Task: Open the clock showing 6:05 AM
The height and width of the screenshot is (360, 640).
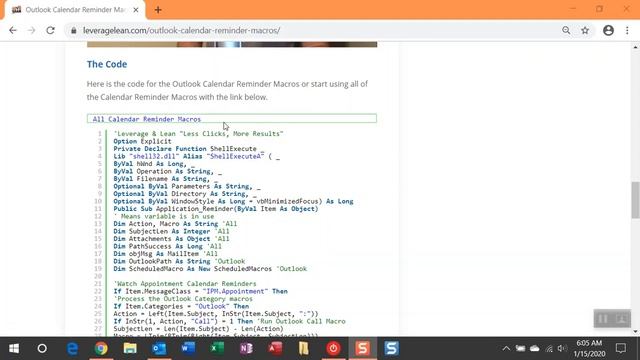Action: 589,348
